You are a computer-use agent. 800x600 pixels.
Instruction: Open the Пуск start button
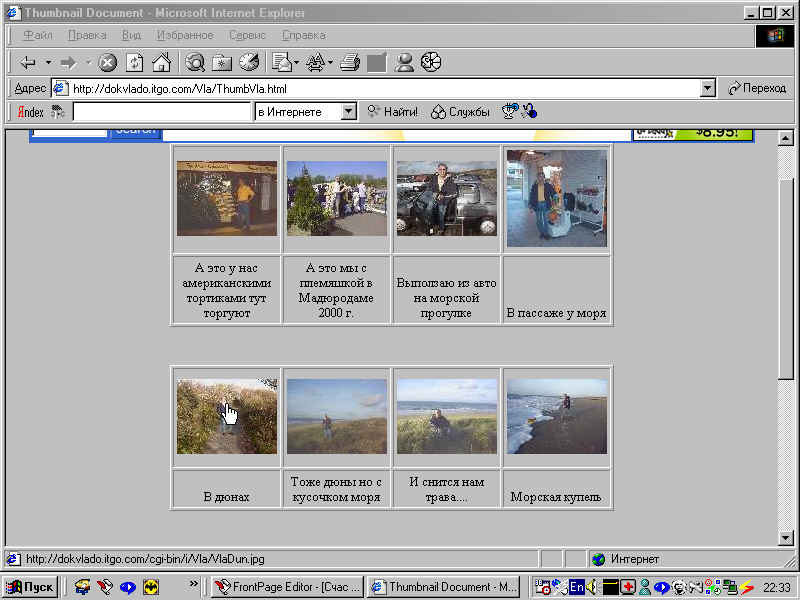point(31,587)
